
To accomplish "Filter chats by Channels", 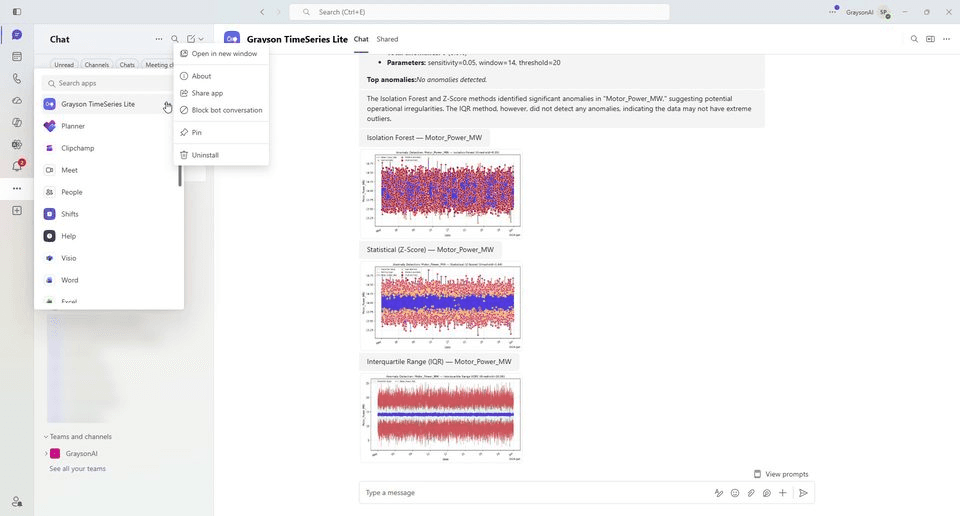I will click(x=97, y=64).
